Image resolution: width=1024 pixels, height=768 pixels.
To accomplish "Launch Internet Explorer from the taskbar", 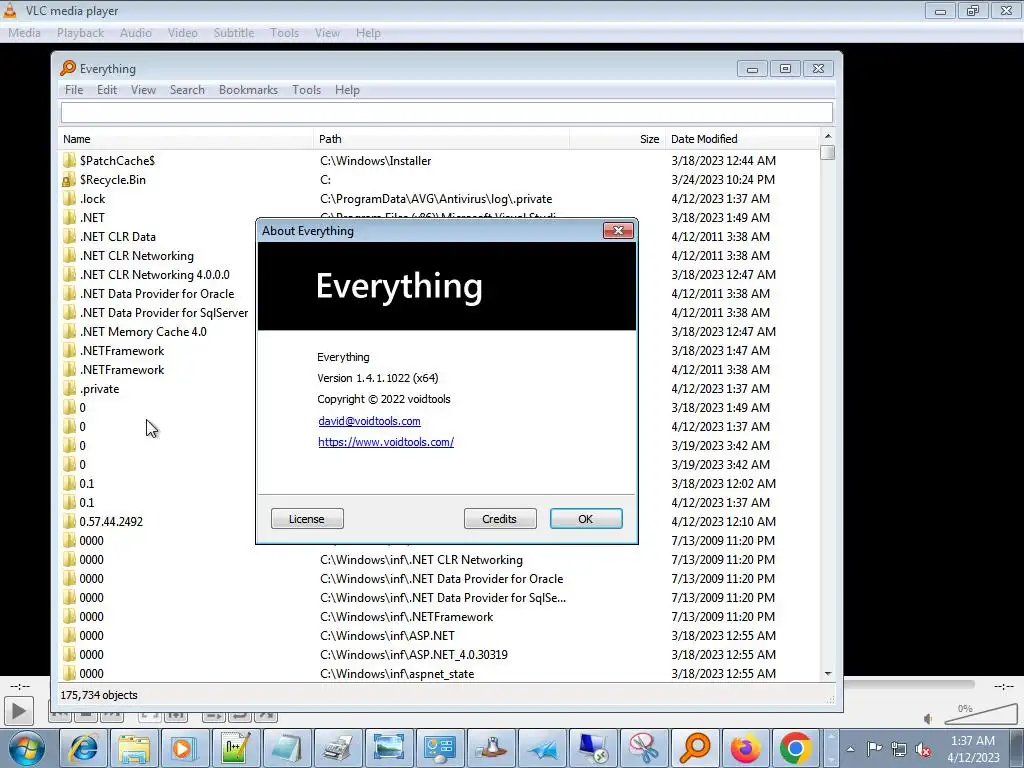I will pos(84,748).
